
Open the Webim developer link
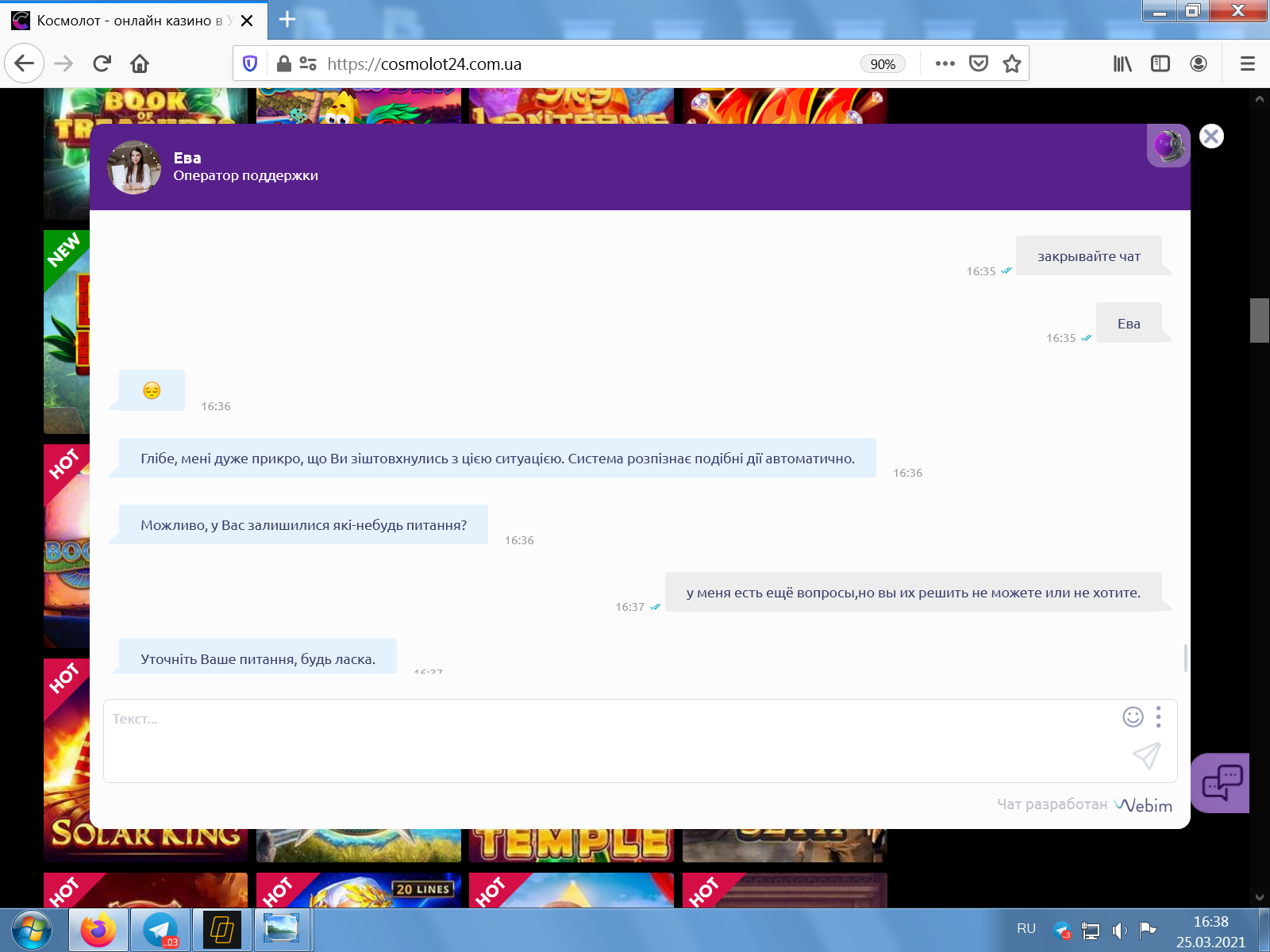point(1143,805)
